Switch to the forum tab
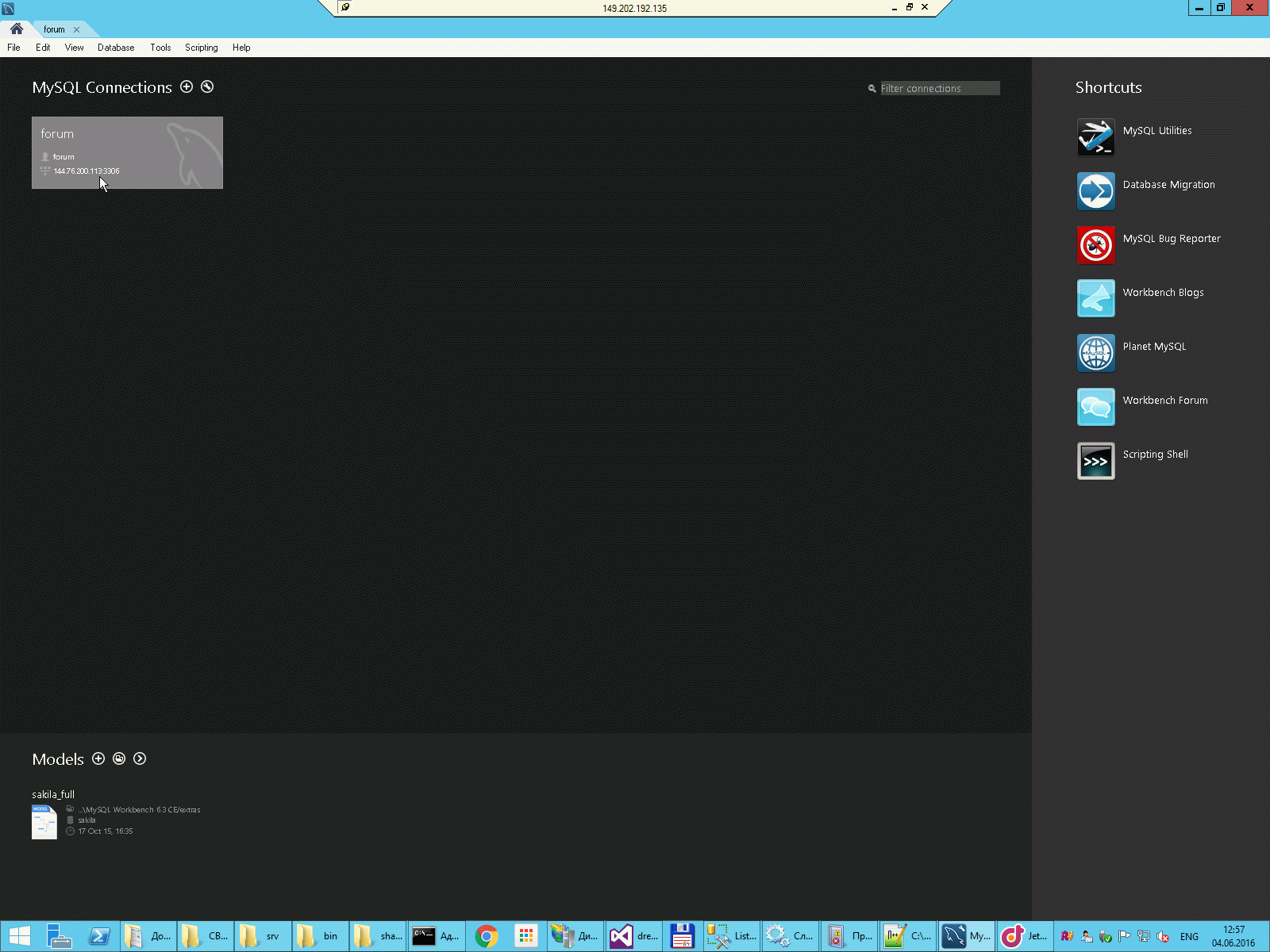Viewport: 1270px width, 952px height. click(x=54, y=29)
